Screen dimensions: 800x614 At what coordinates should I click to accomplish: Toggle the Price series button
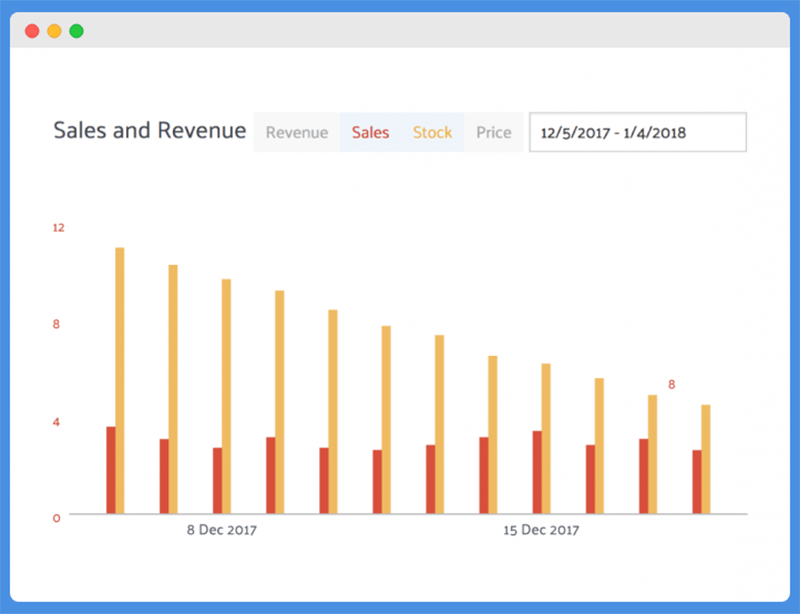[x=493, y=133]
